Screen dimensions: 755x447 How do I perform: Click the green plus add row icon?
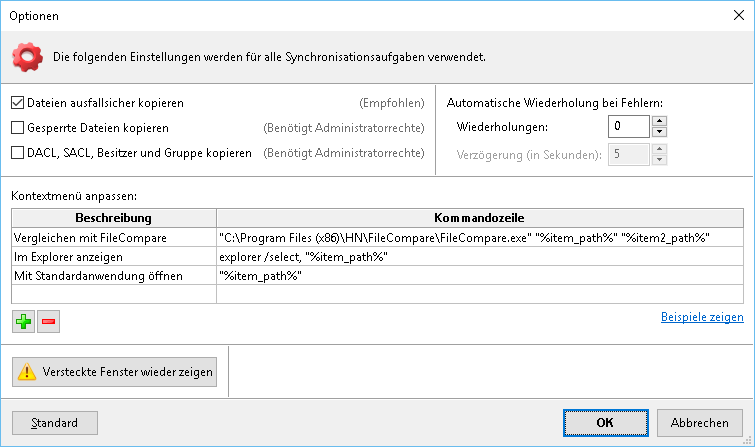(x=23, y=321)
